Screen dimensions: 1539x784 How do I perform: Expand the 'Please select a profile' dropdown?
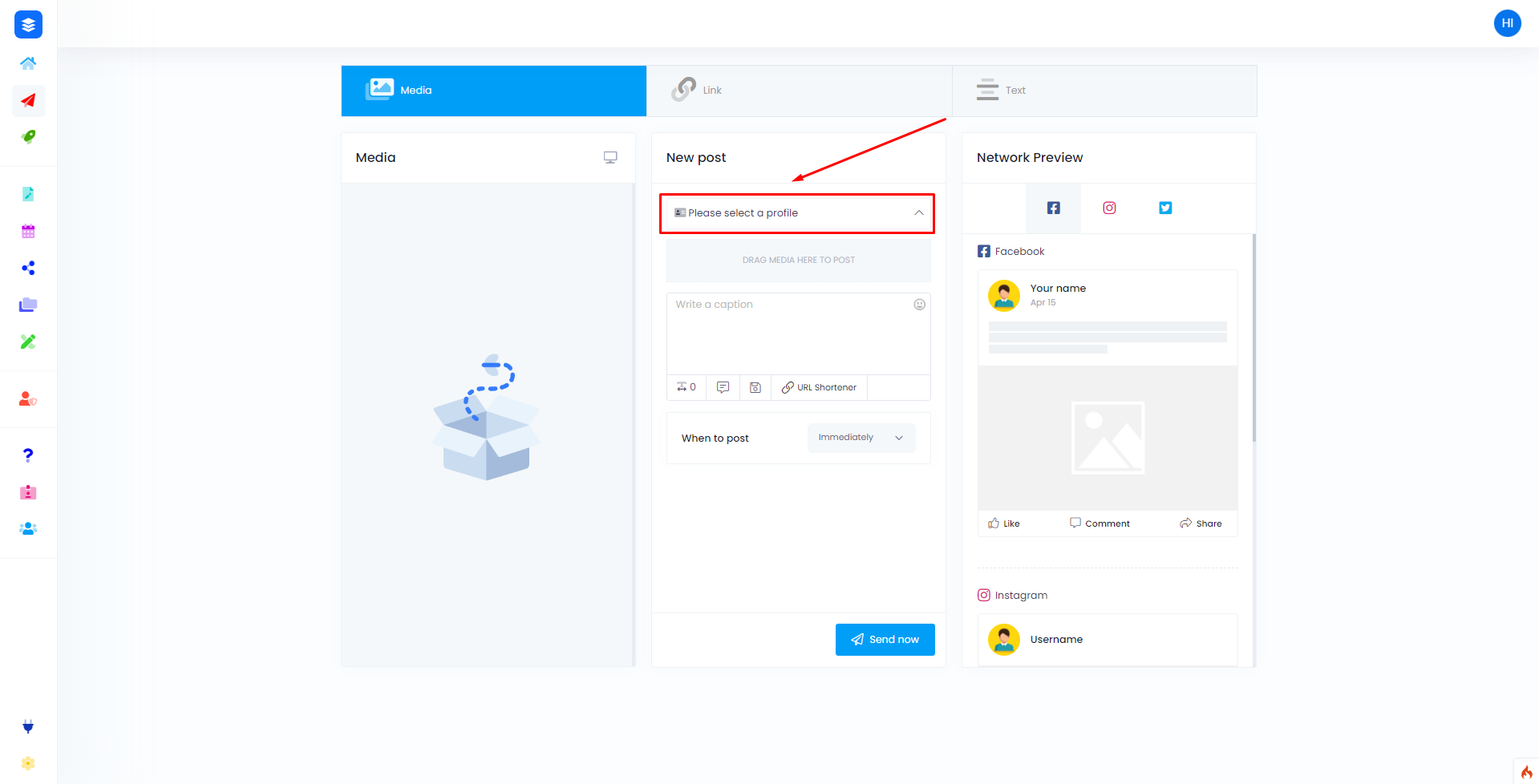pyautogui.click(x=797, y=213)
